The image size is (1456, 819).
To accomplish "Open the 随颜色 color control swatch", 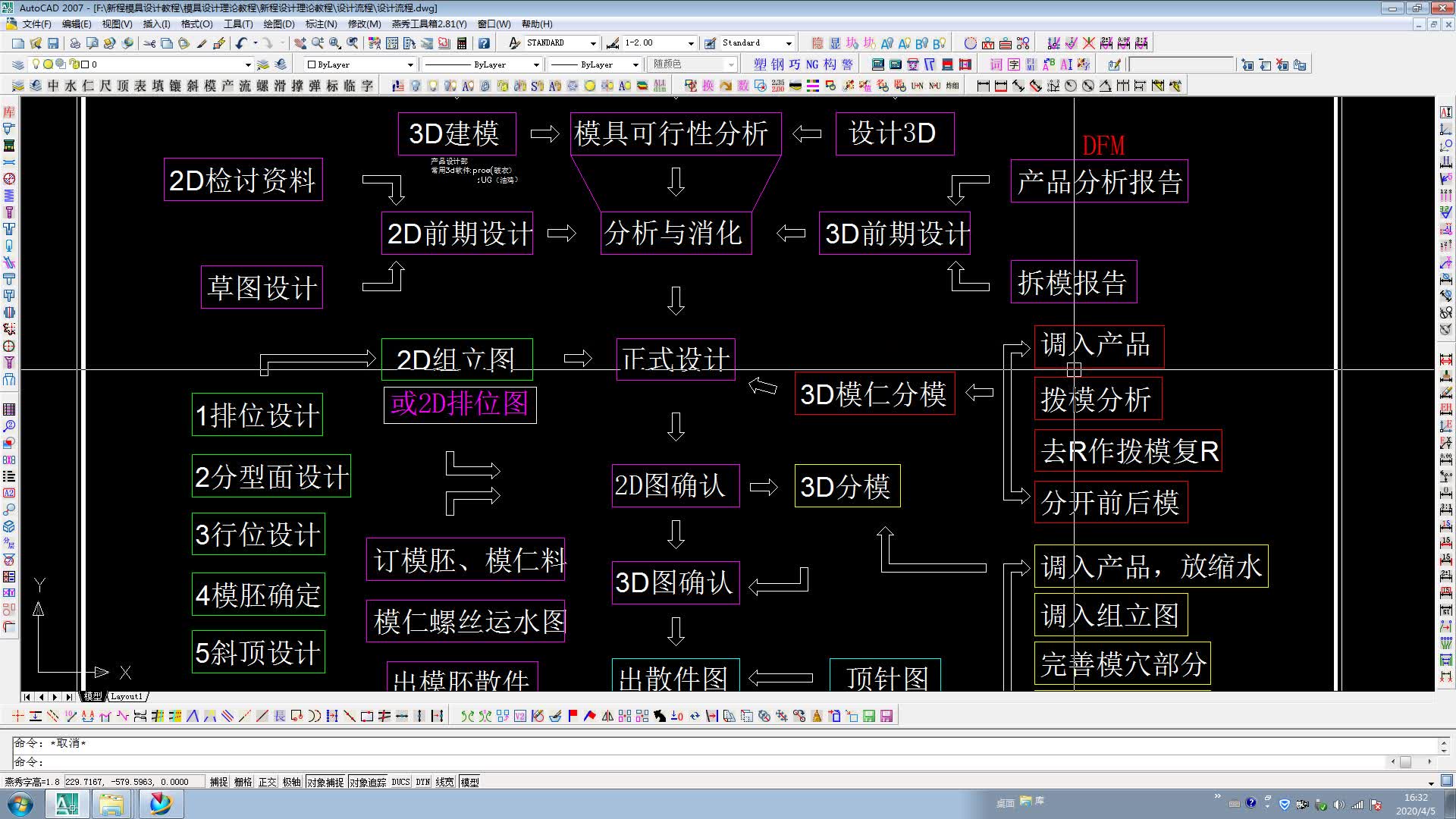I will point(730,64).
